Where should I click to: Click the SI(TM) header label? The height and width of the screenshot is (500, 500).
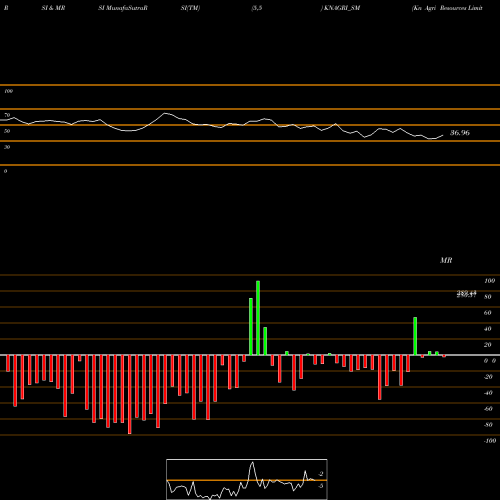coord(190,8)
